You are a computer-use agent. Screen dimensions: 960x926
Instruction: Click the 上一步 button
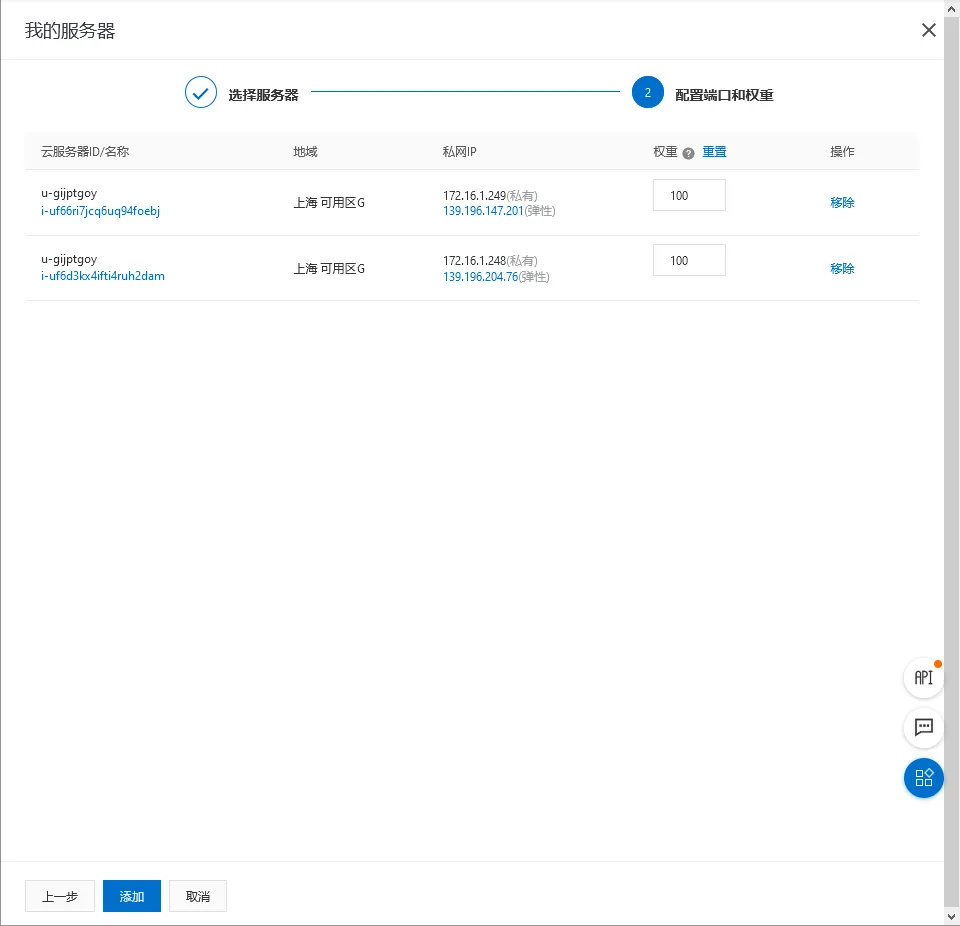[x=60, y=896]
